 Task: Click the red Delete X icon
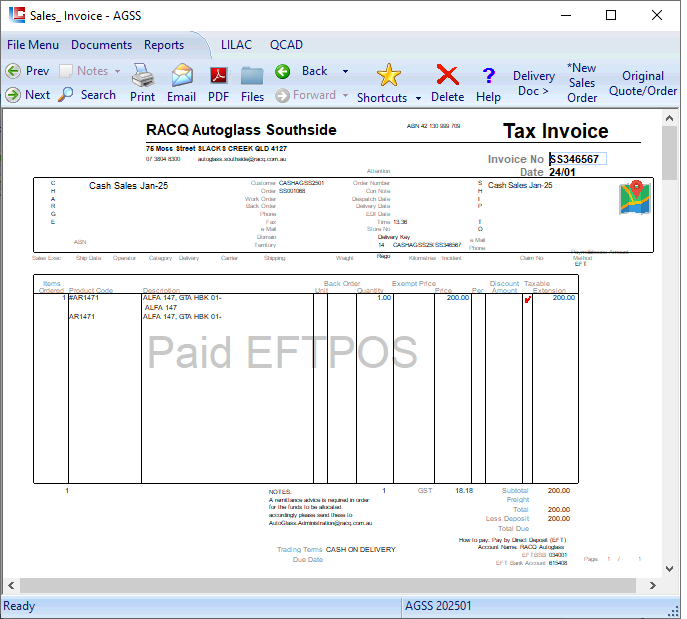click(447, 75)
